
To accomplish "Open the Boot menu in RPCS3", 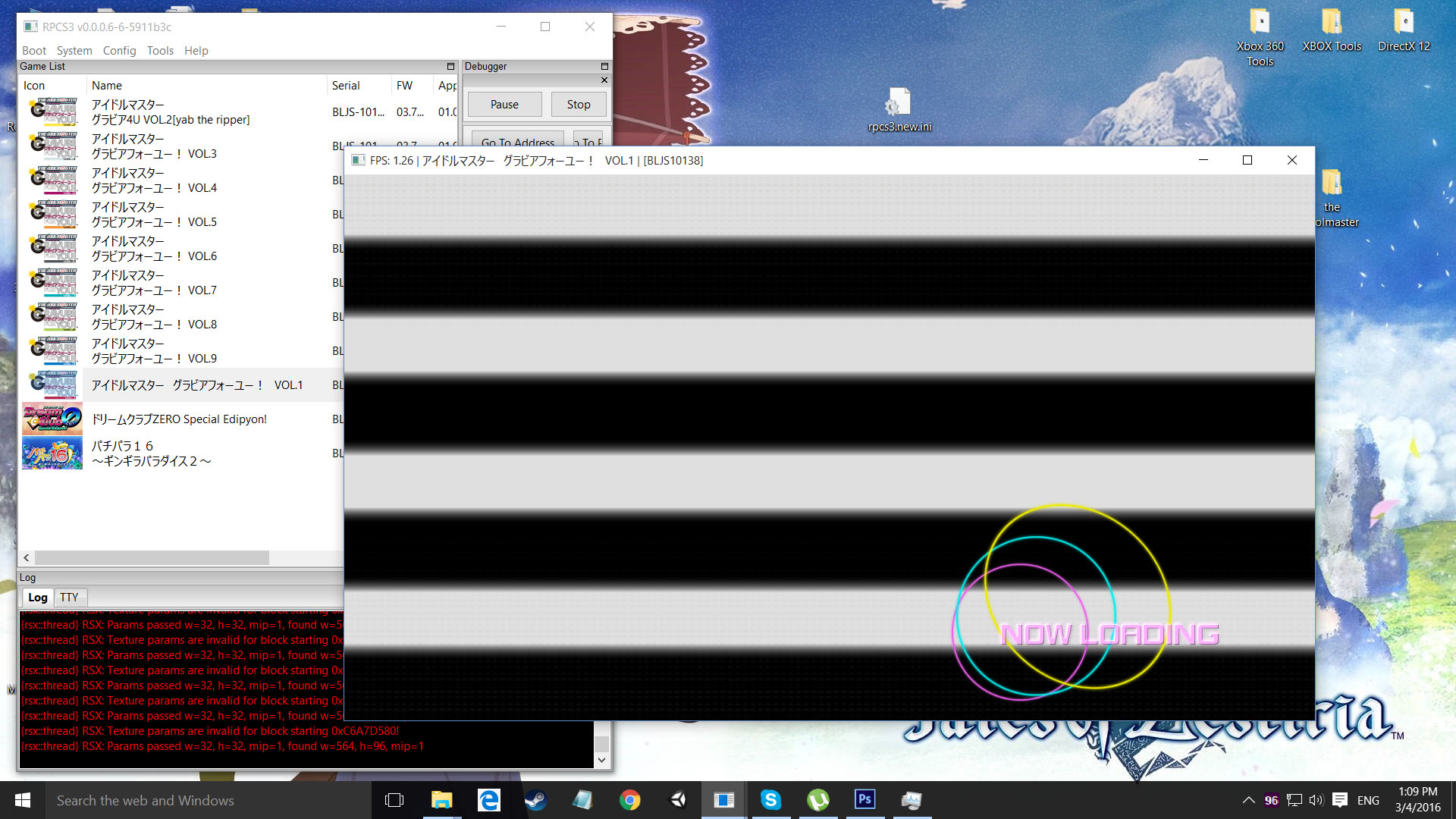I will click(34, 50).
